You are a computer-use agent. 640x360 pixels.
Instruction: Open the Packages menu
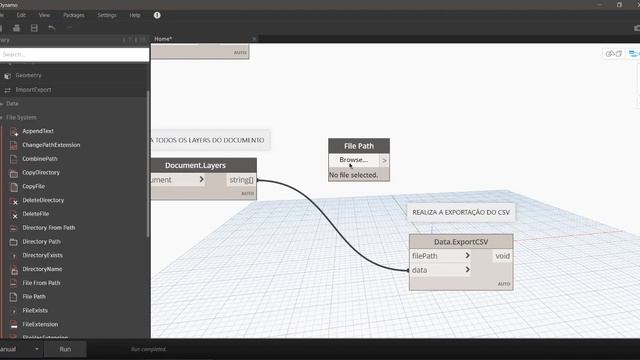pos(74,15)
